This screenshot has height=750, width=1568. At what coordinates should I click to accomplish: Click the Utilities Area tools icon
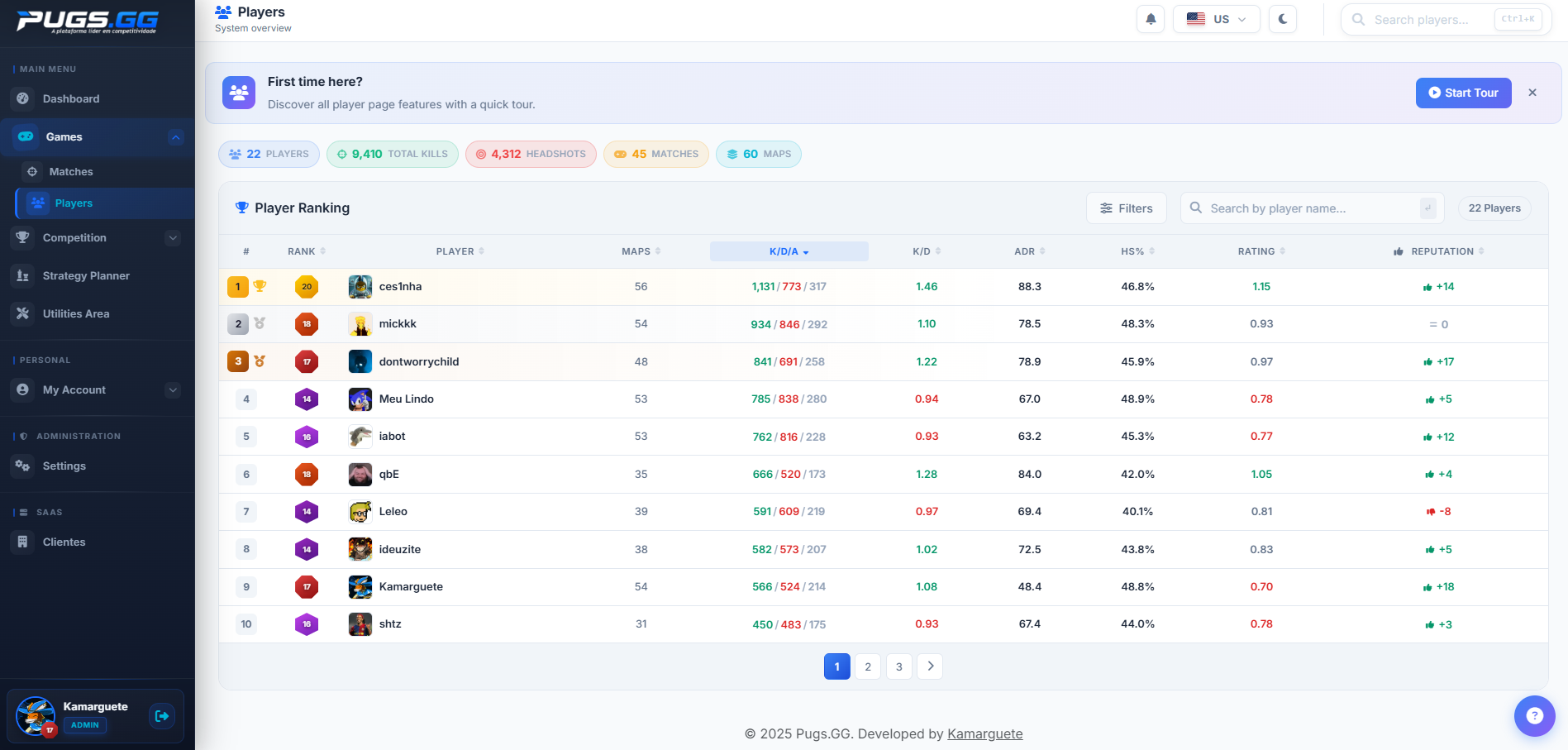(23, 313)
